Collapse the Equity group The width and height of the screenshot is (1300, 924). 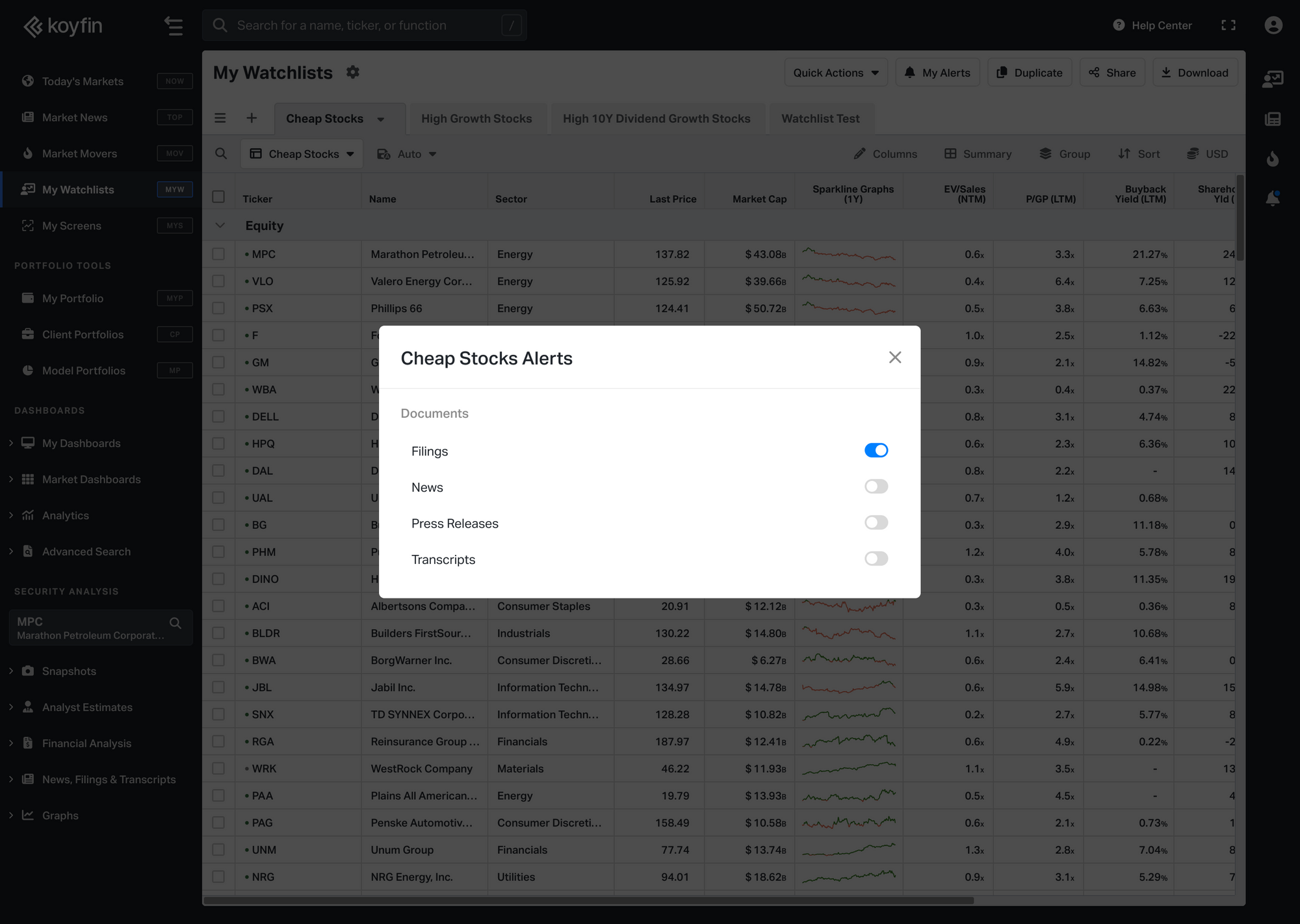coord(220,225)
